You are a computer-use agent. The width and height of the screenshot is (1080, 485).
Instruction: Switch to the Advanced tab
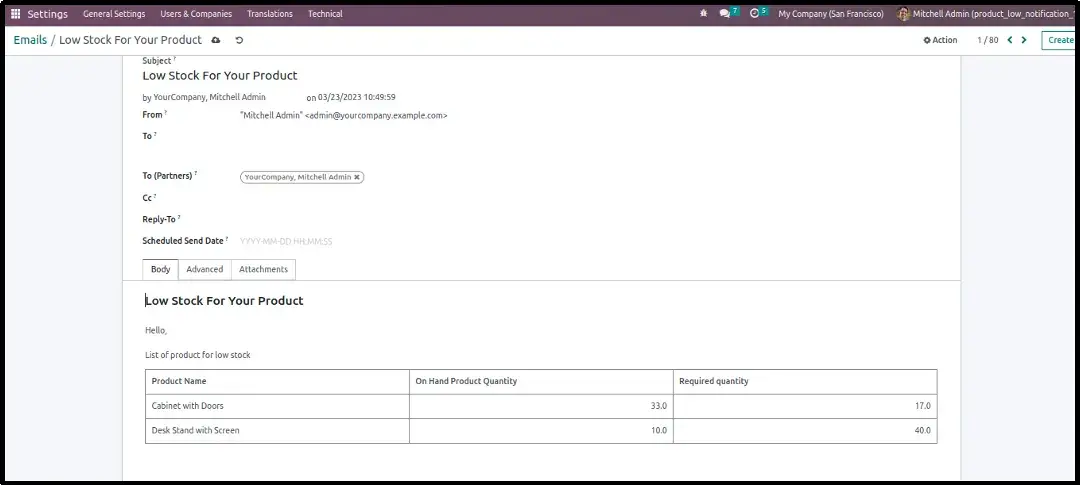(205, 269)
